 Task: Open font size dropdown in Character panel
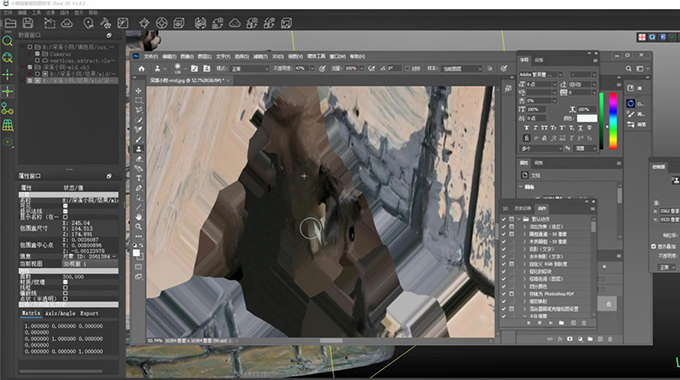554,84
